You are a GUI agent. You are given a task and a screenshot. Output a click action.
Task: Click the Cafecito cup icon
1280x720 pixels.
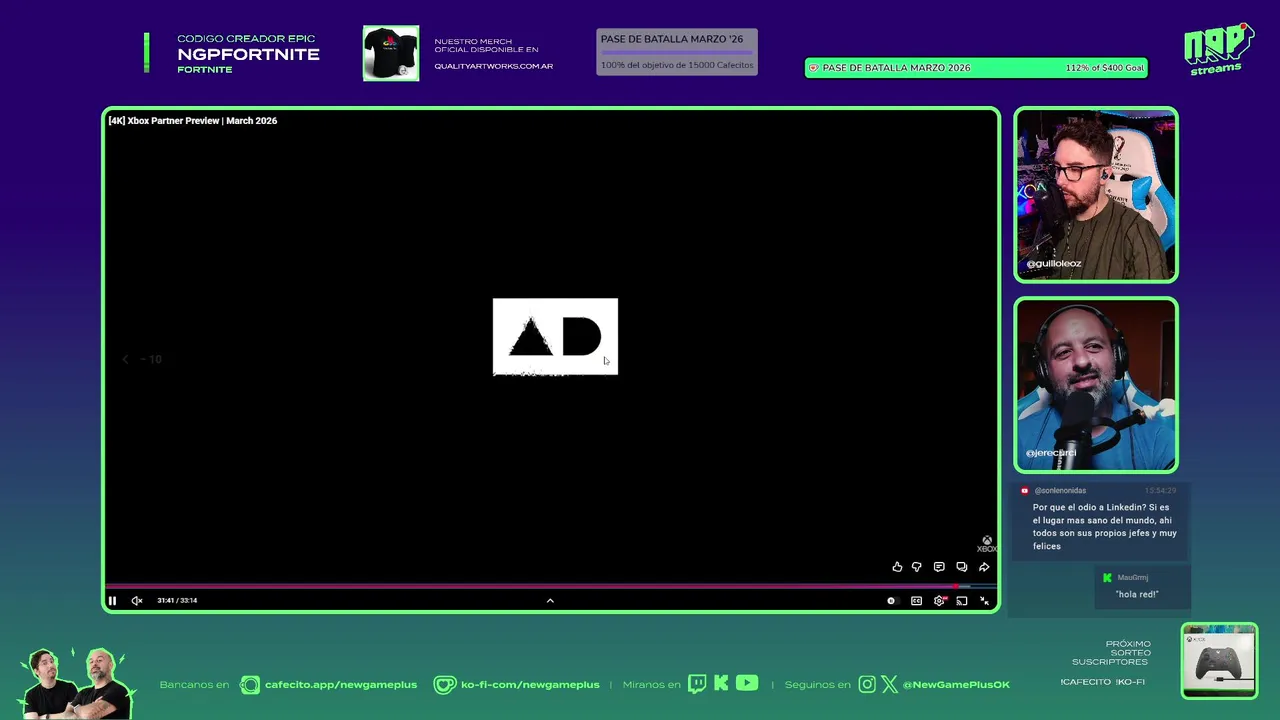coord(250,685)
